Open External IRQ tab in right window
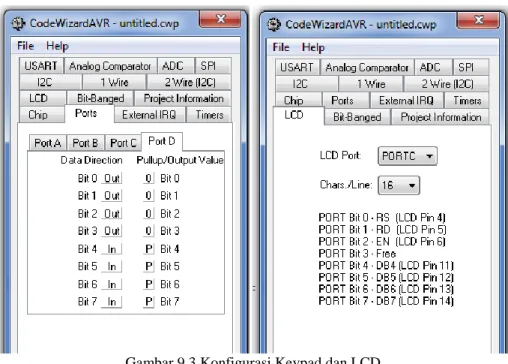The width and height of the screenshot is (508, 364). coord(406,100)
